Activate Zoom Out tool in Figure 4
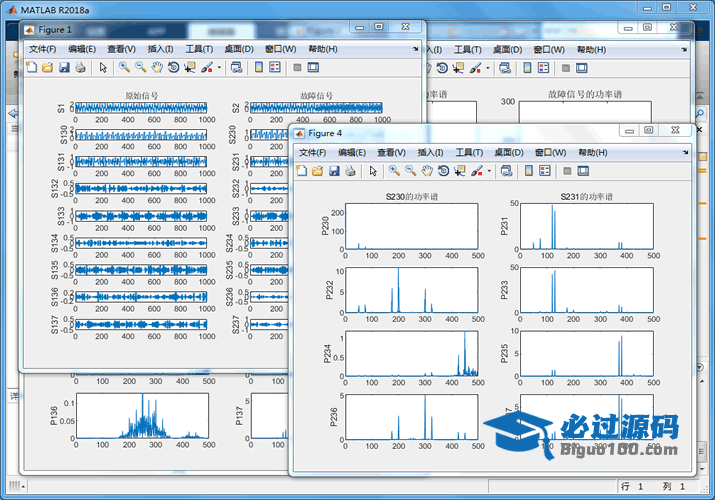This screenshot has height=500, width=715. pyautogui.click(x=410, y=171)
